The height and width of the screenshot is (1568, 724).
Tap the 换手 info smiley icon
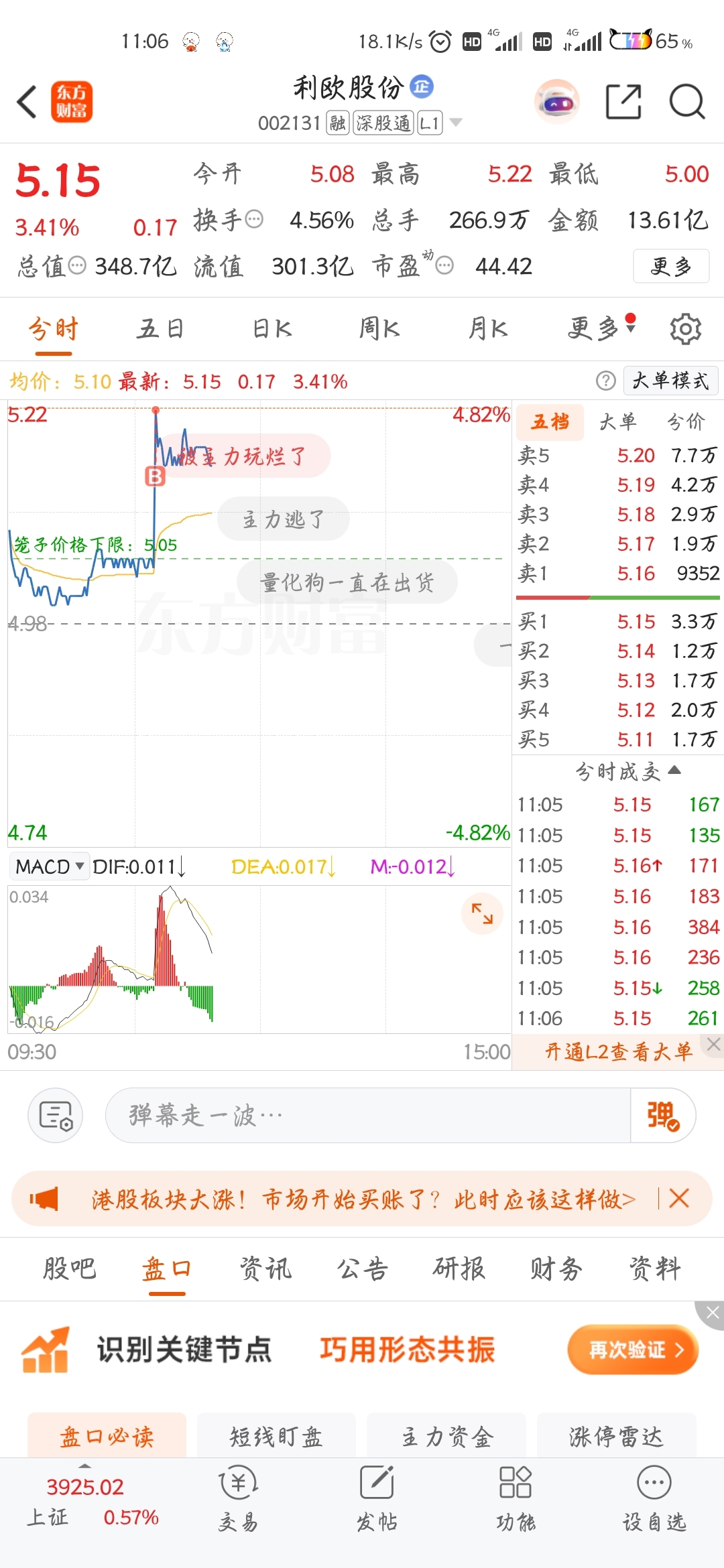[254, 219]
